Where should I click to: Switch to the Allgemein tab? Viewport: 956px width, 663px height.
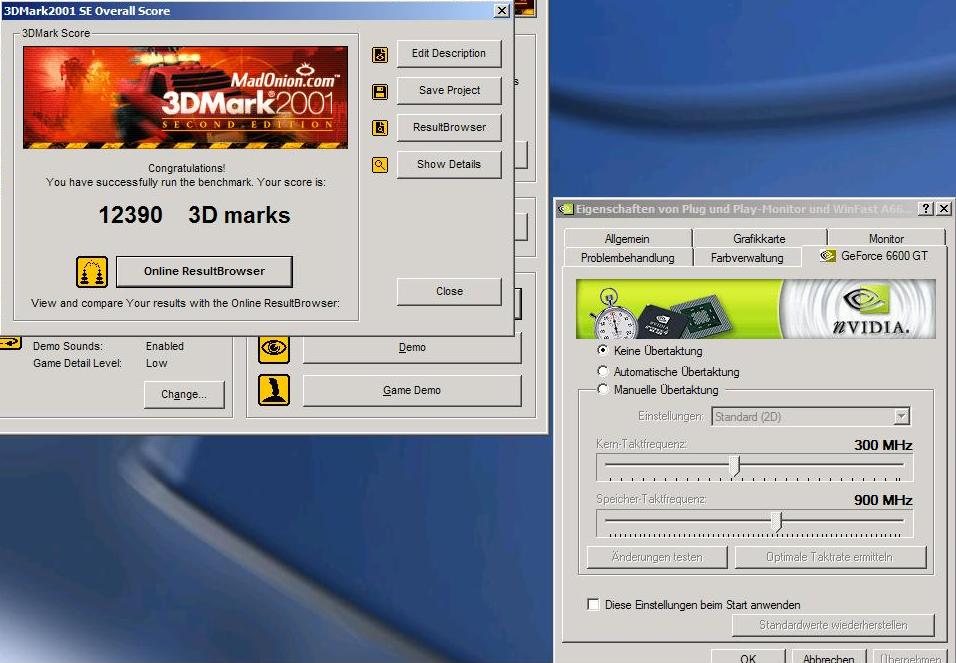(x=627, y=238)
